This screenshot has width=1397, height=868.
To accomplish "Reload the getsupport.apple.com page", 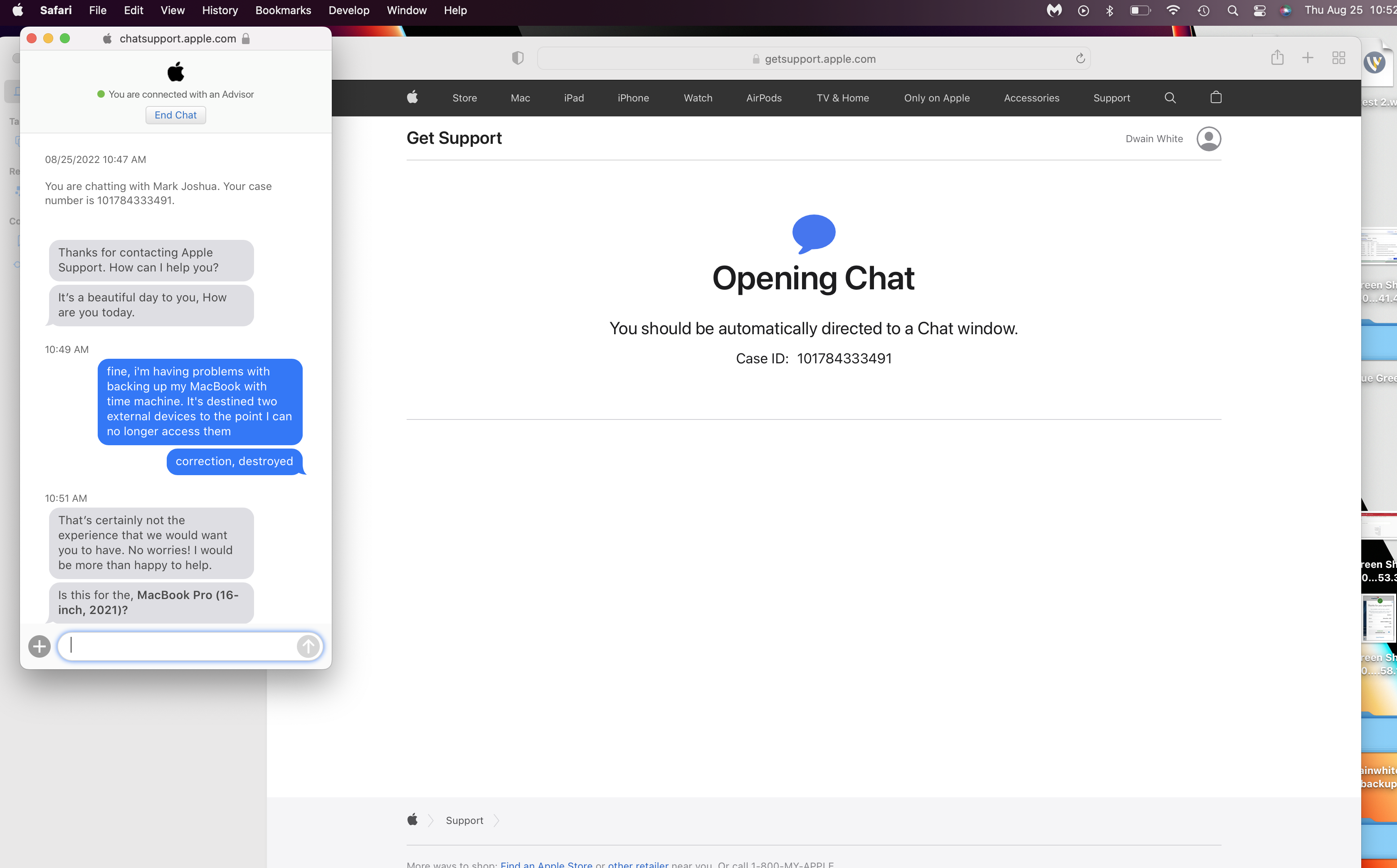I will pyautogui.click(x=1080, y=59).
